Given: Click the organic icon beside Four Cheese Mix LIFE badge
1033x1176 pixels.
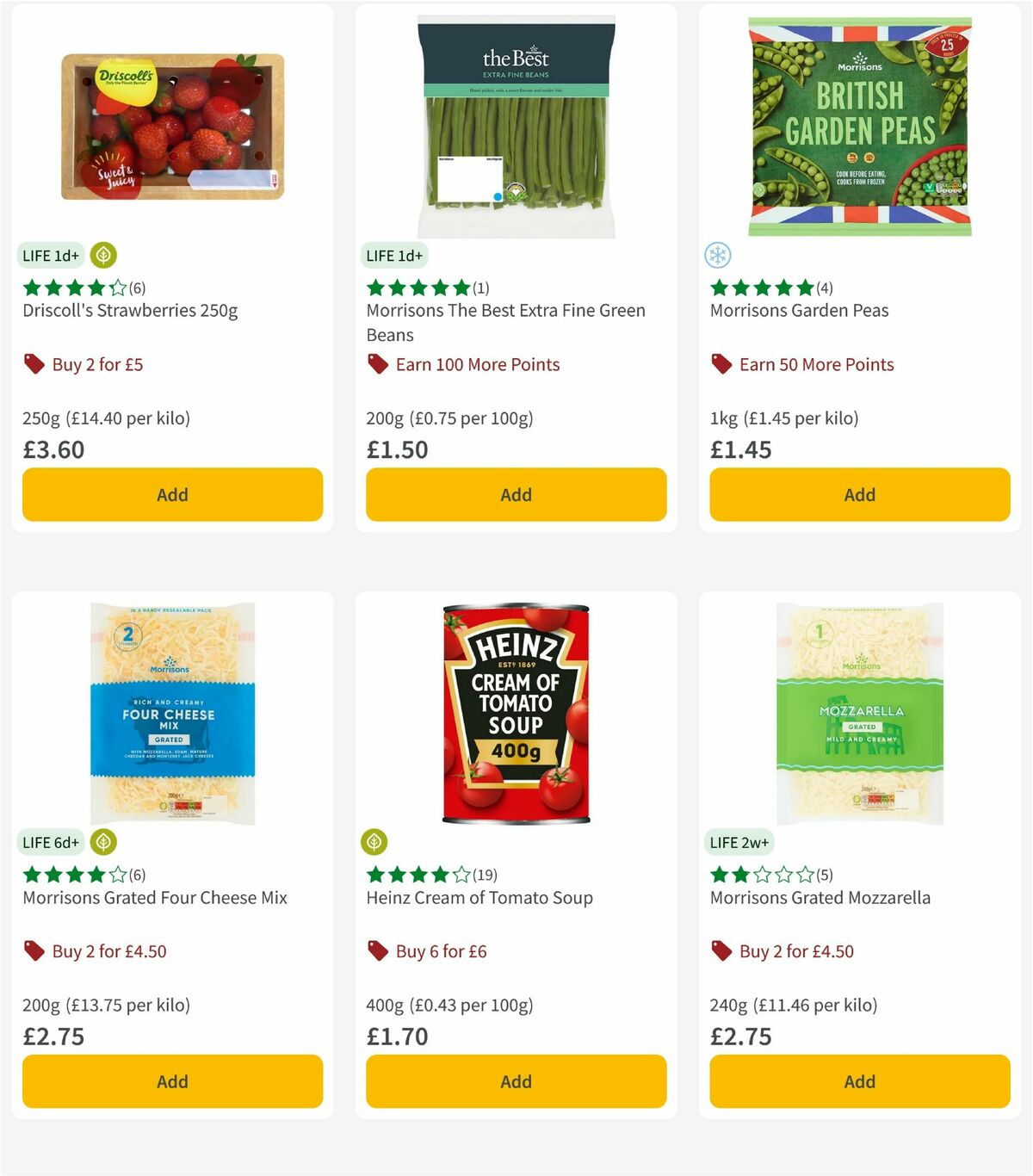Looking at the screenshot, I should [103, 842].
